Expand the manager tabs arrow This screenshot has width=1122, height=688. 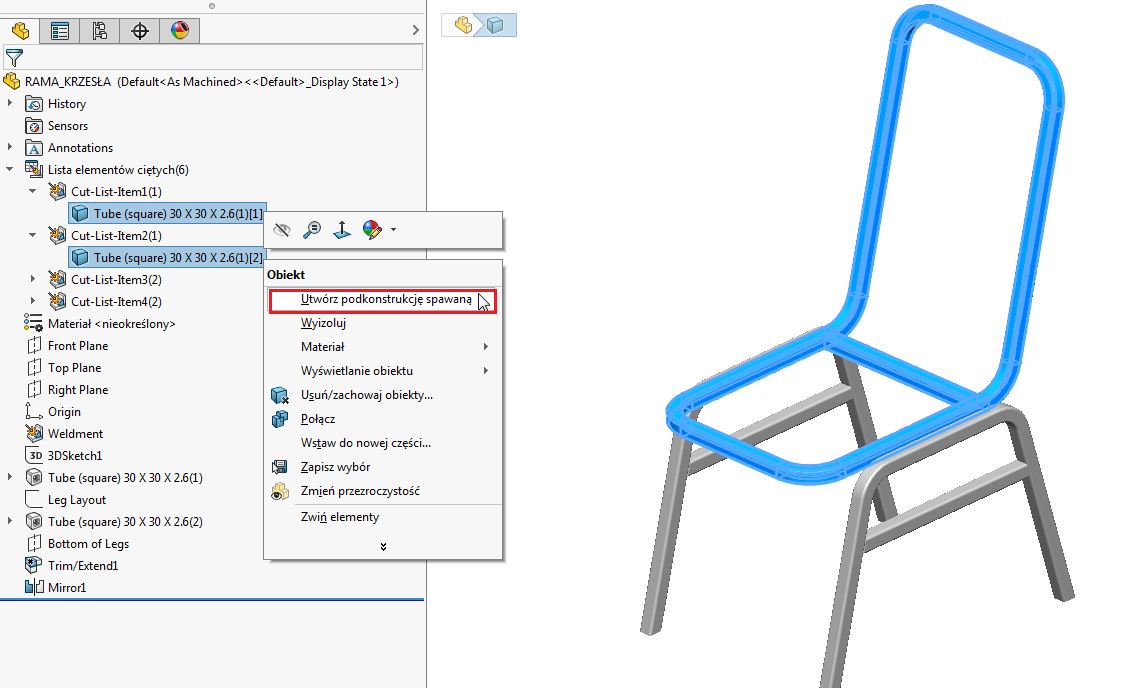[x=416, y=30]
